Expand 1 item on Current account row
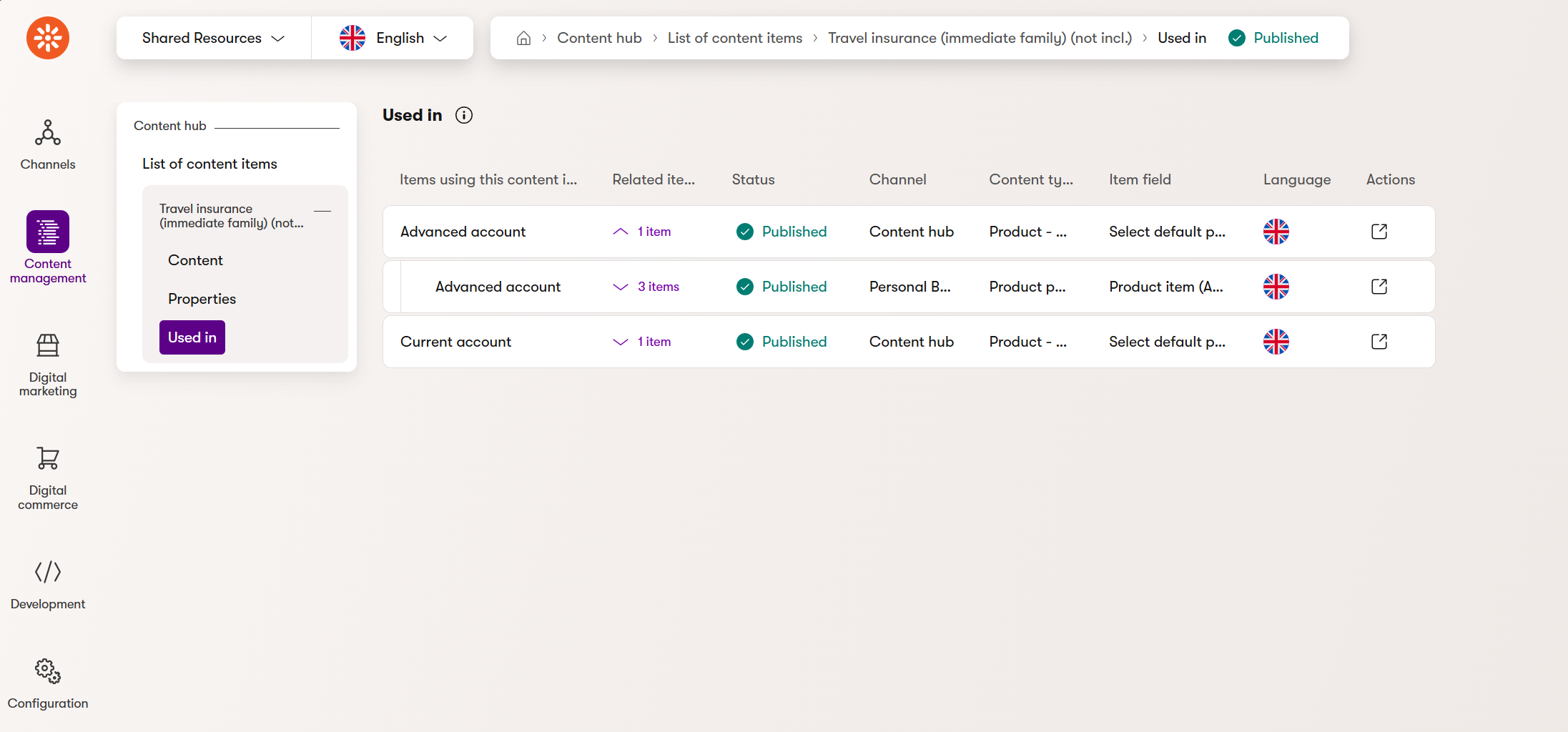This screenshot has width=1568, height=732. point(641,342)
